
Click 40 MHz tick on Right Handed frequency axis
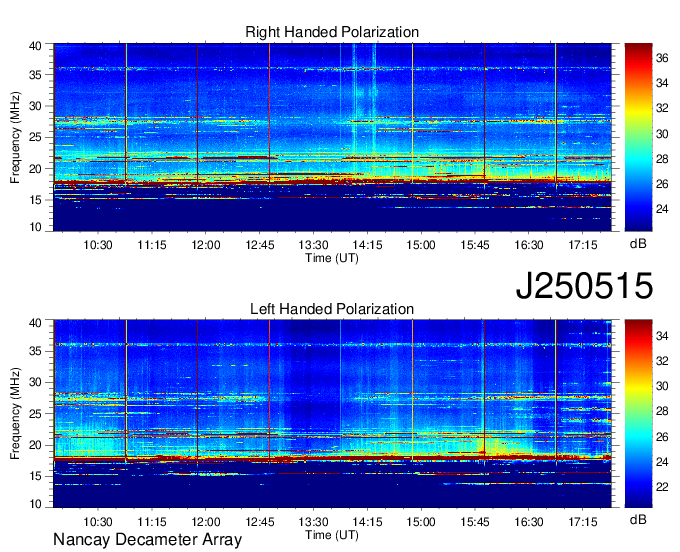point(35,46)
